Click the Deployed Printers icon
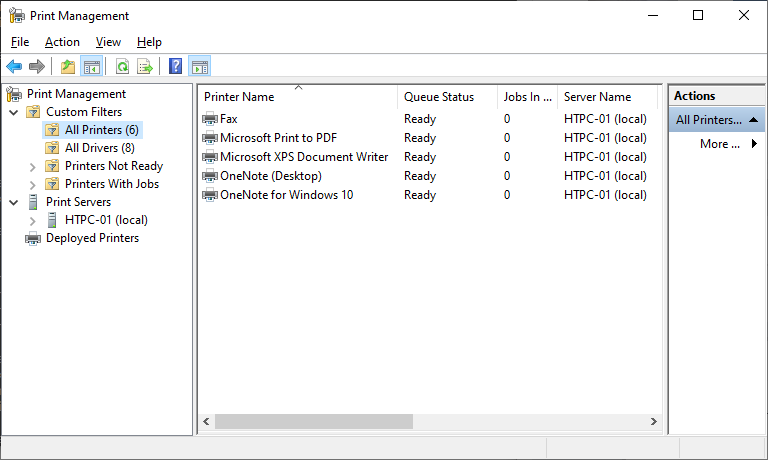 pos(33,239)
